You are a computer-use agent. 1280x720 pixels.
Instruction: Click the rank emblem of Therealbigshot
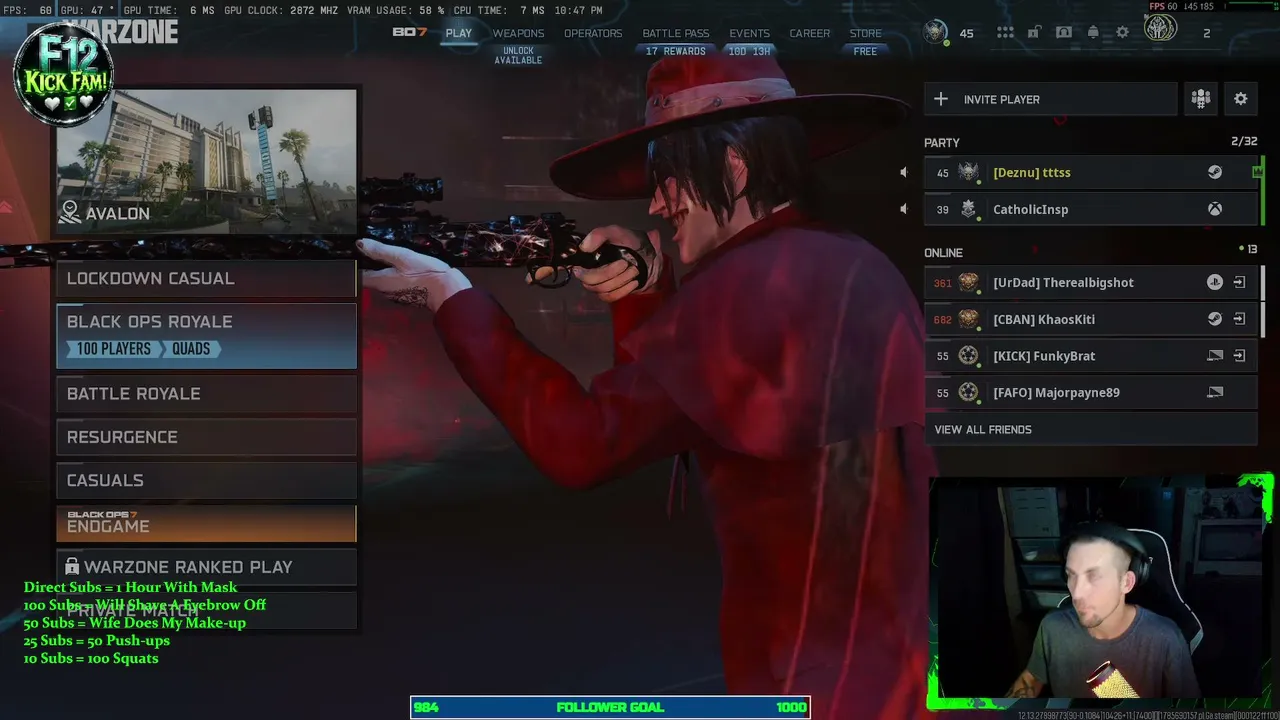point(968,283)
